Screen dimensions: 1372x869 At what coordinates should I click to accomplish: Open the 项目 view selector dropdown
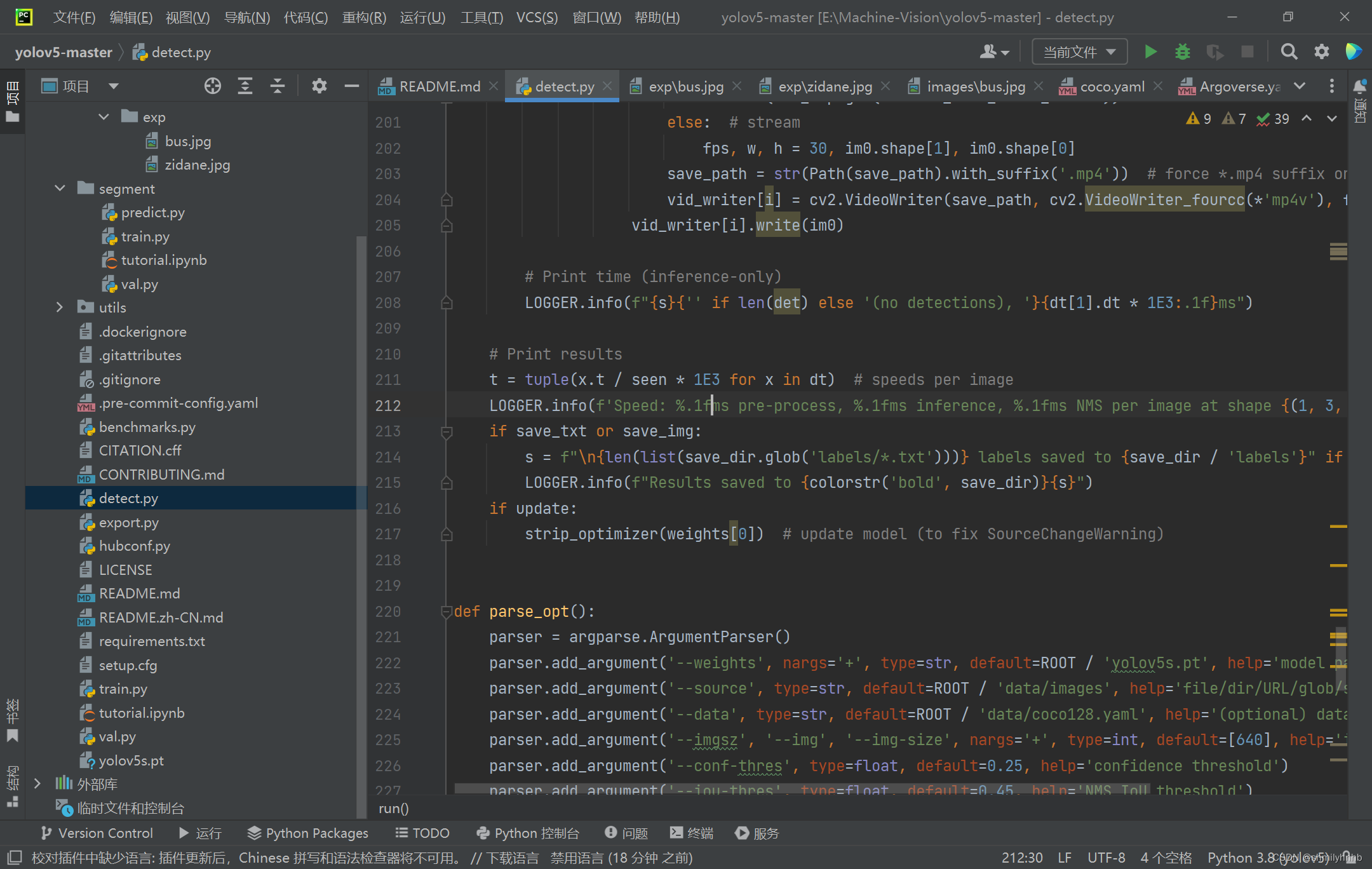point(80,86)
